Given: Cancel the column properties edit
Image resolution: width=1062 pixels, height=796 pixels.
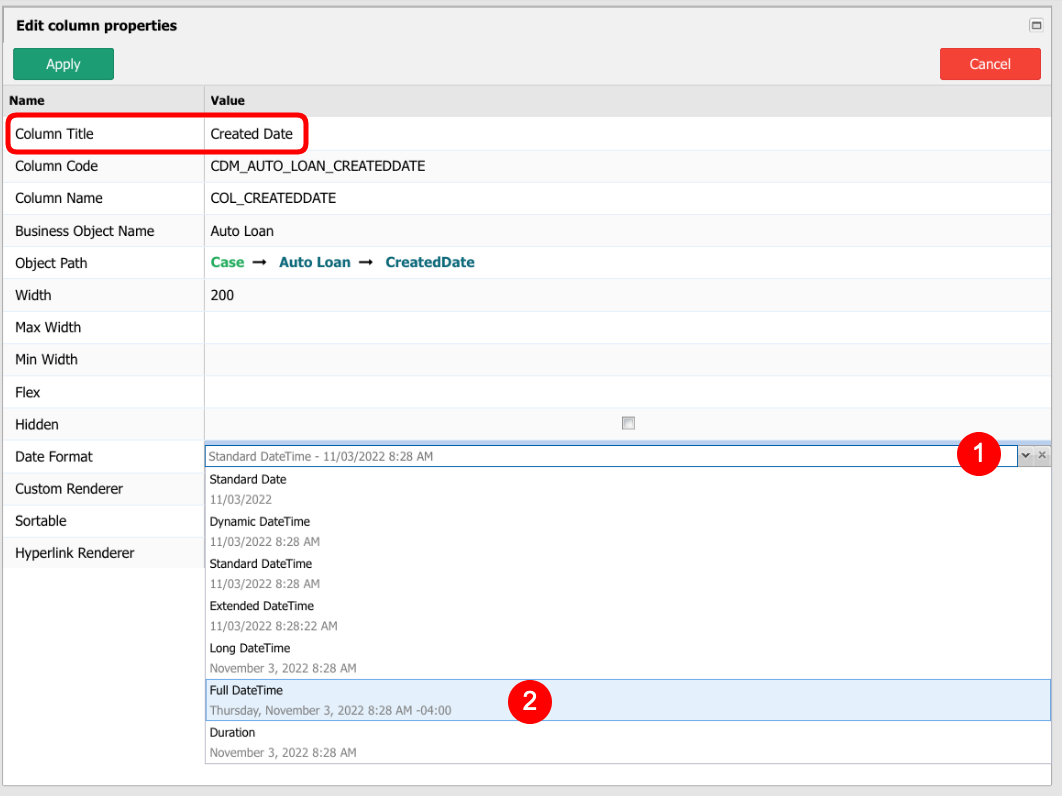Looking at the screenshot, I should (990, 63).
